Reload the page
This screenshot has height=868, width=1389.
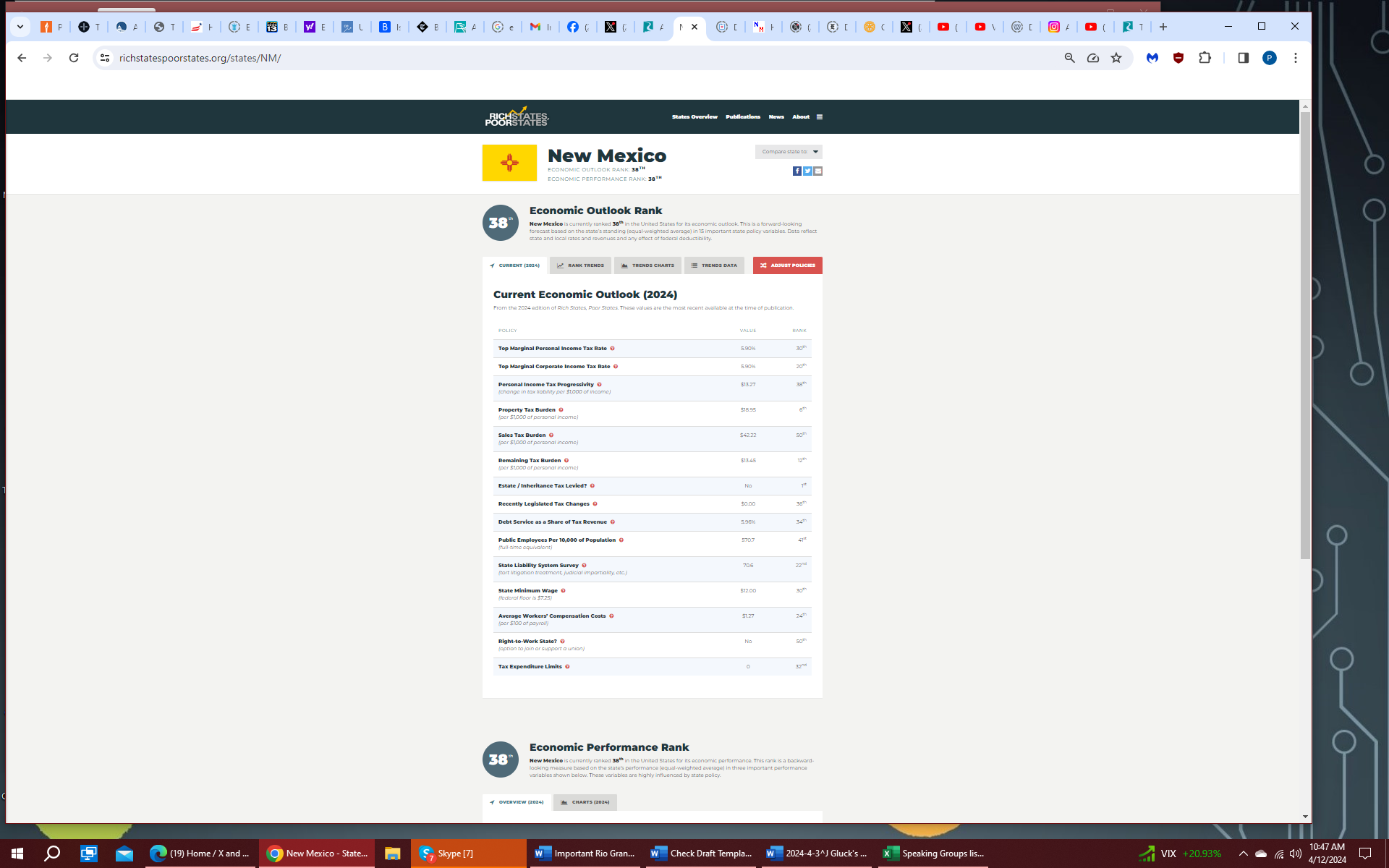tap(74, 58)
